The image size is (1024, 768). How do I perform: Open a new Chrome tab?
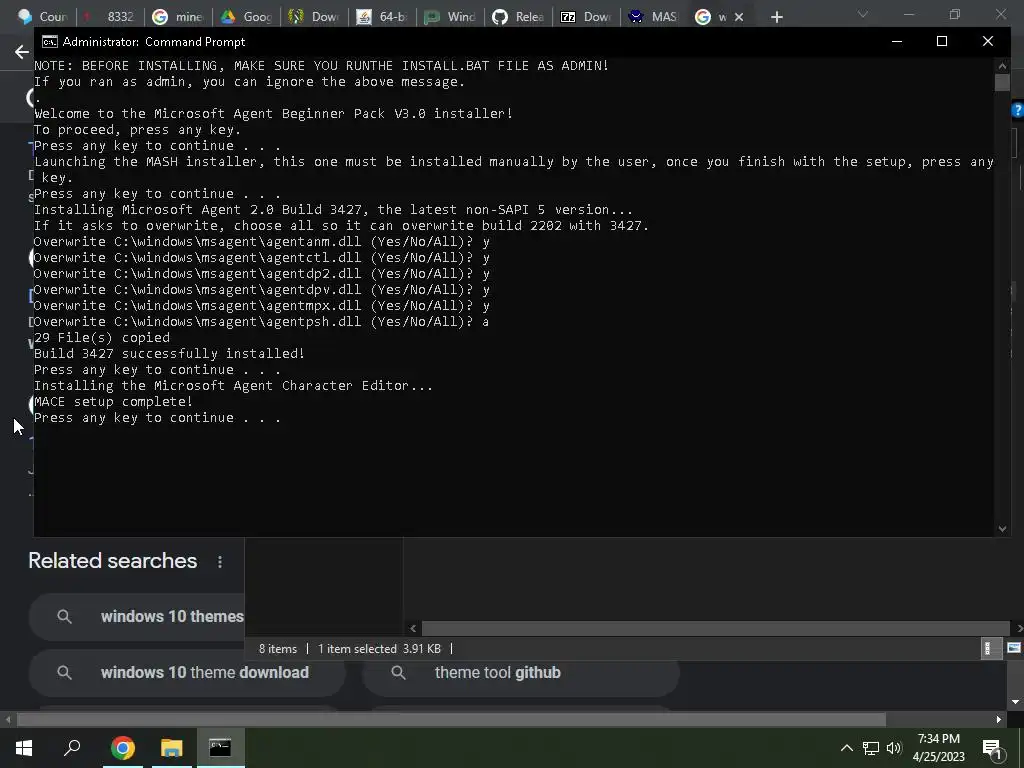pyautogui.click(x=776, y=17)
